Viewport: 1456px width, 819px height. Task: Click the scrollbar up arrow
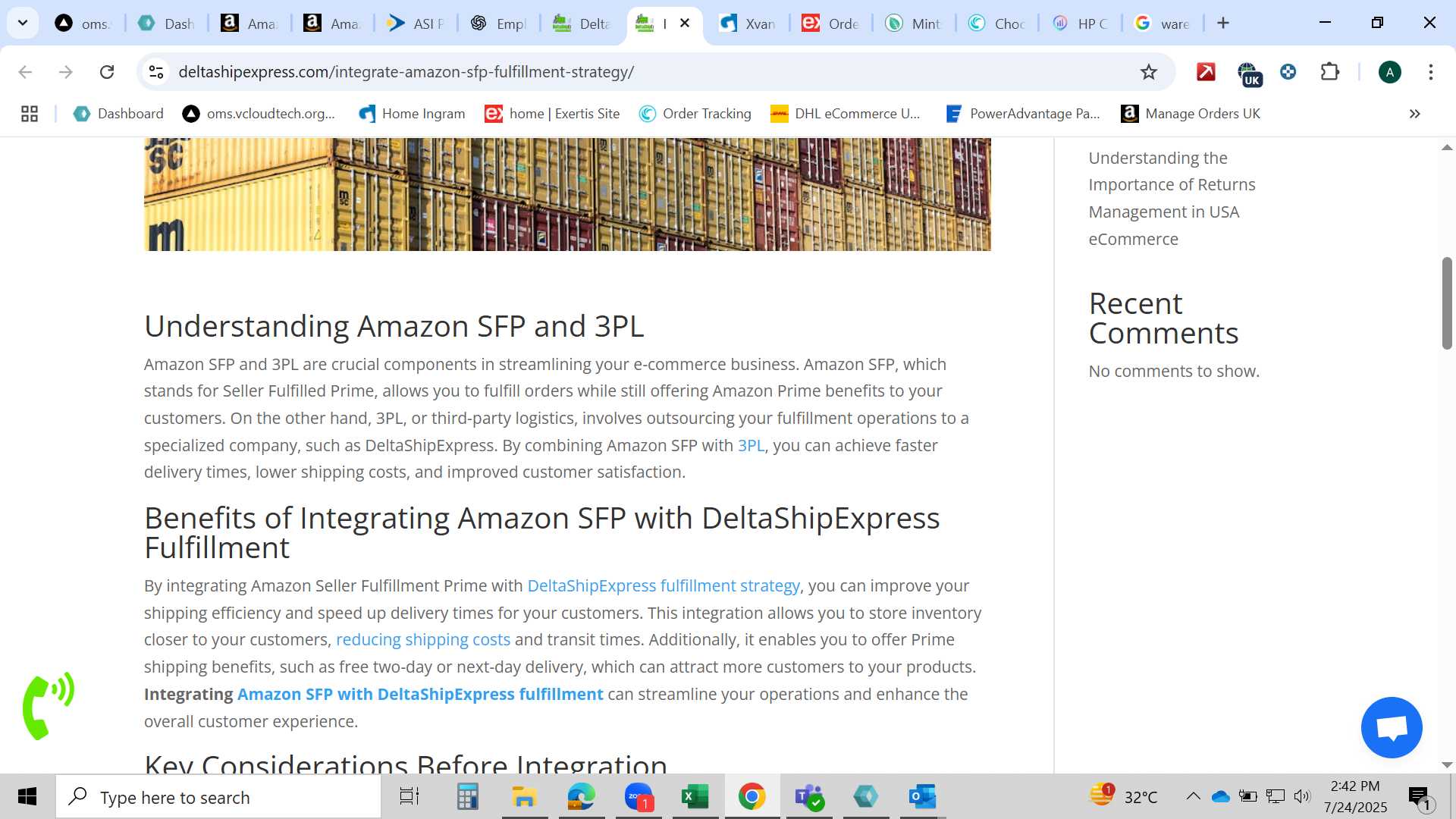1447,147
